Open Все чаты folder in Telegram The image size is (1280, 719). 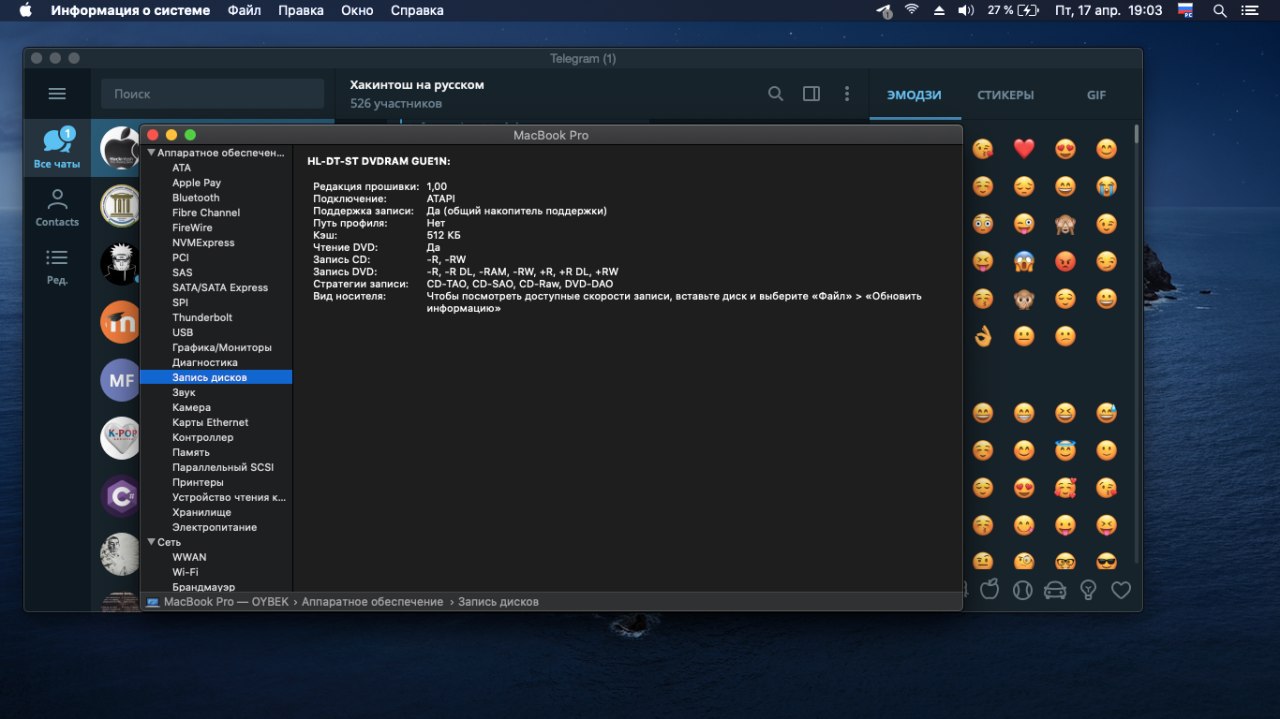[57, 148]
